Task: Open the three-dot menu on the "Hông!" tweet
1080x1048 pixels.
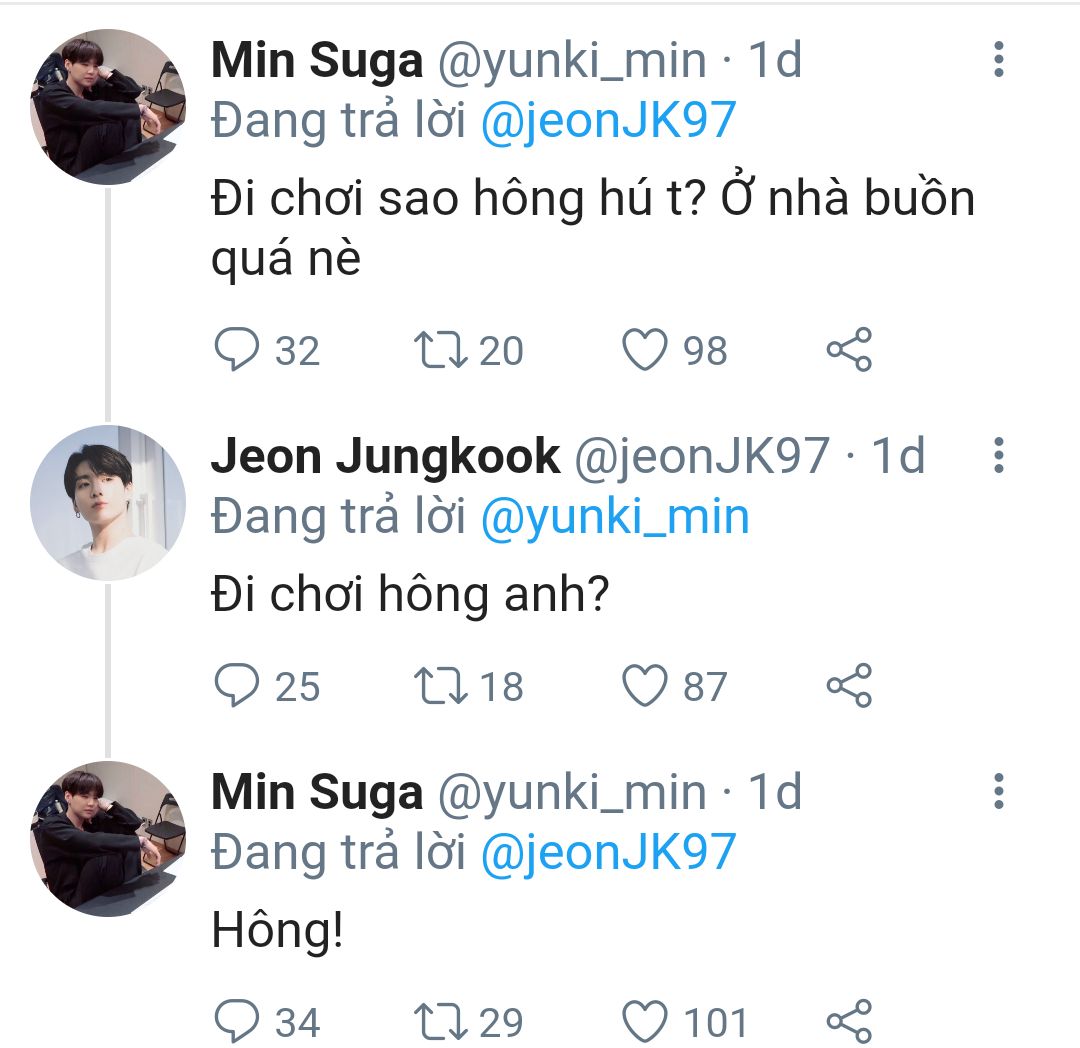Action: [x=998, y=791]
